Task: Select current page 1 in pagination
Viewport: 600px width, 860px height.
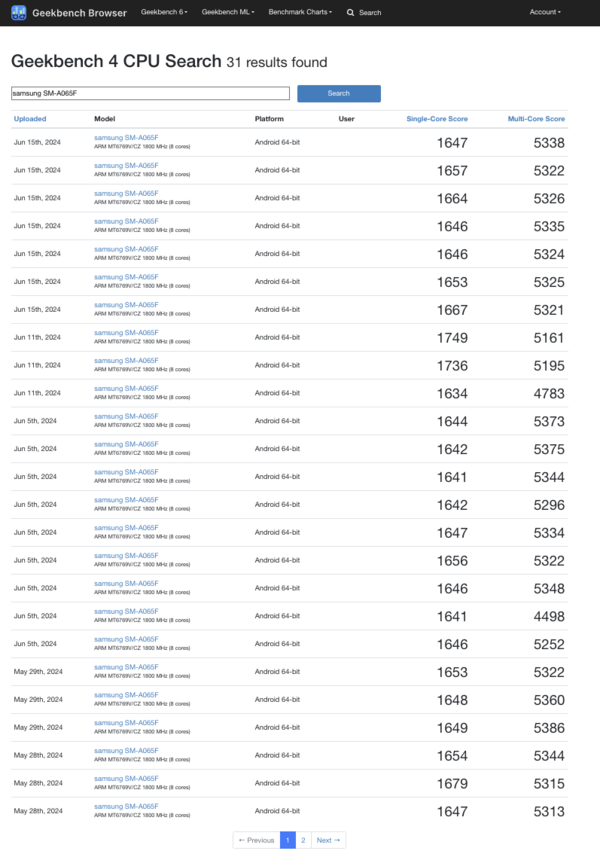Action: pos(286,841)
